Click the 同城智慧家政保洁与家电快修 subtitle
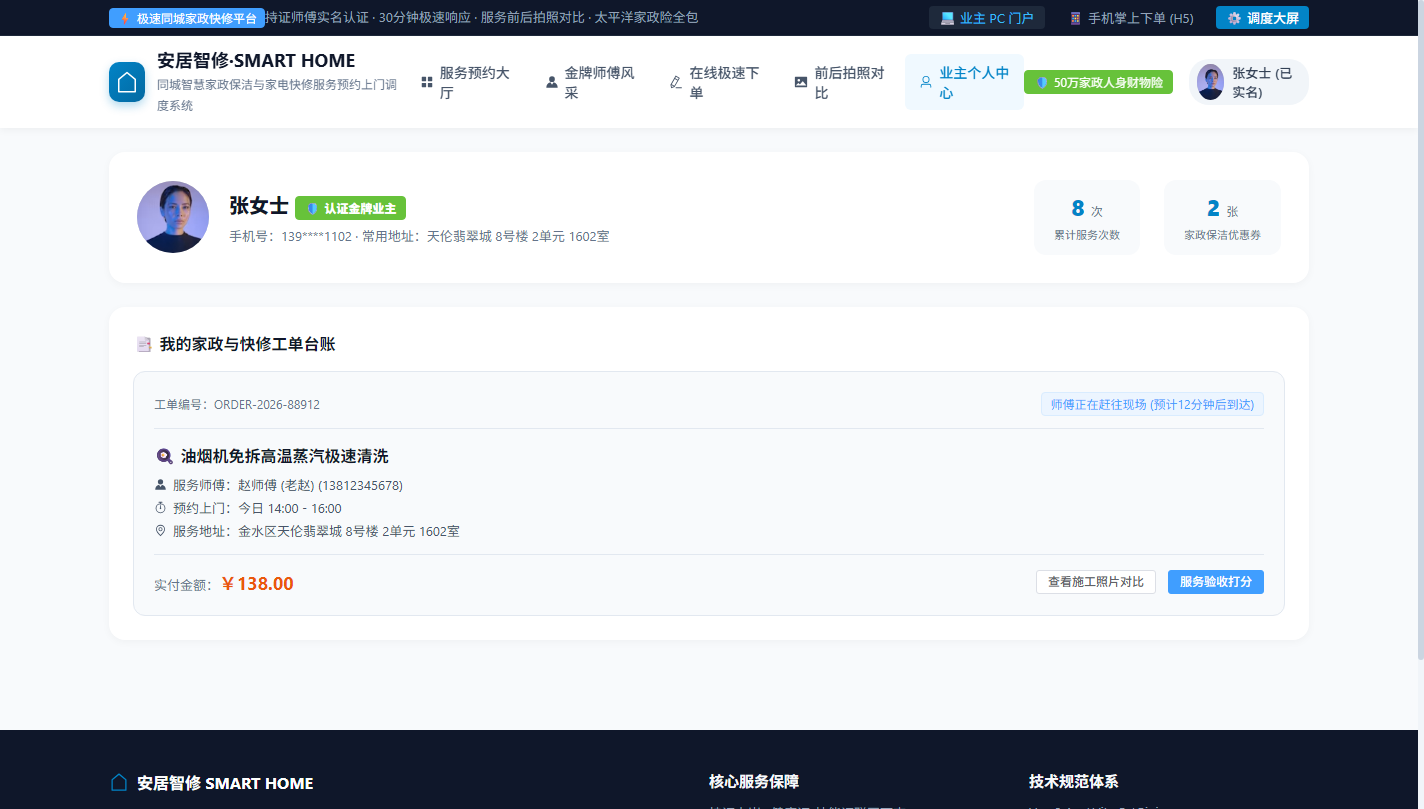The height and width of the screenshot is (809, 1424). [x=277, y=95]
